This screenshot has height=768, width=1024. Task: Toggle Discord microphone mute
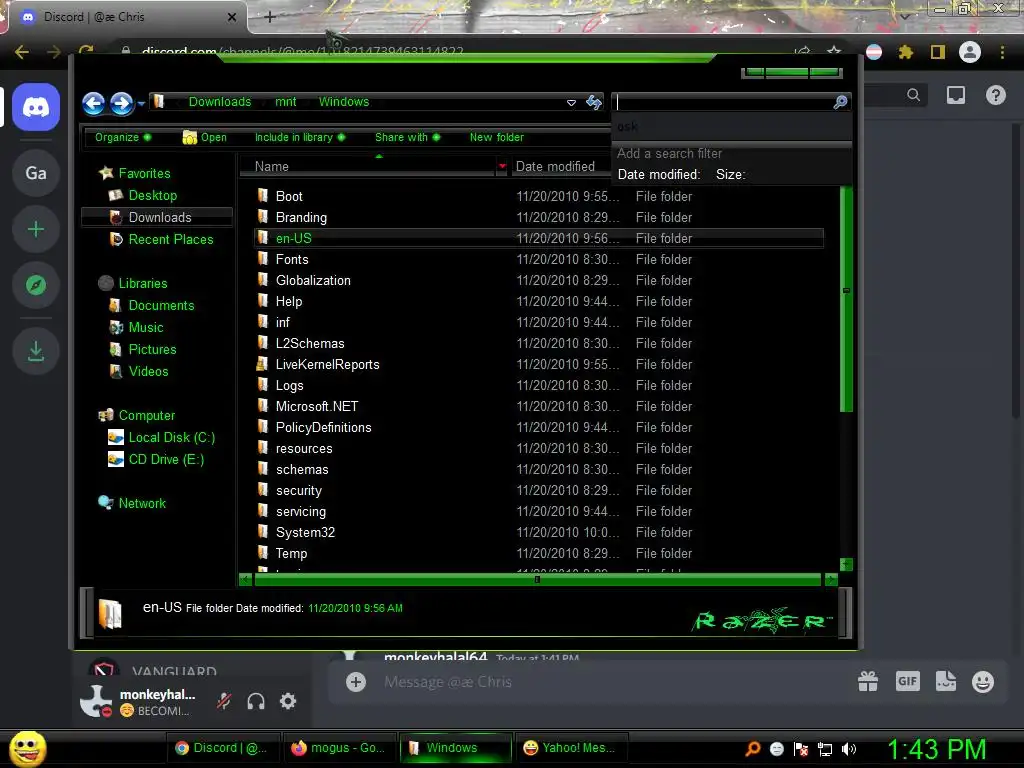coord(224,701)
